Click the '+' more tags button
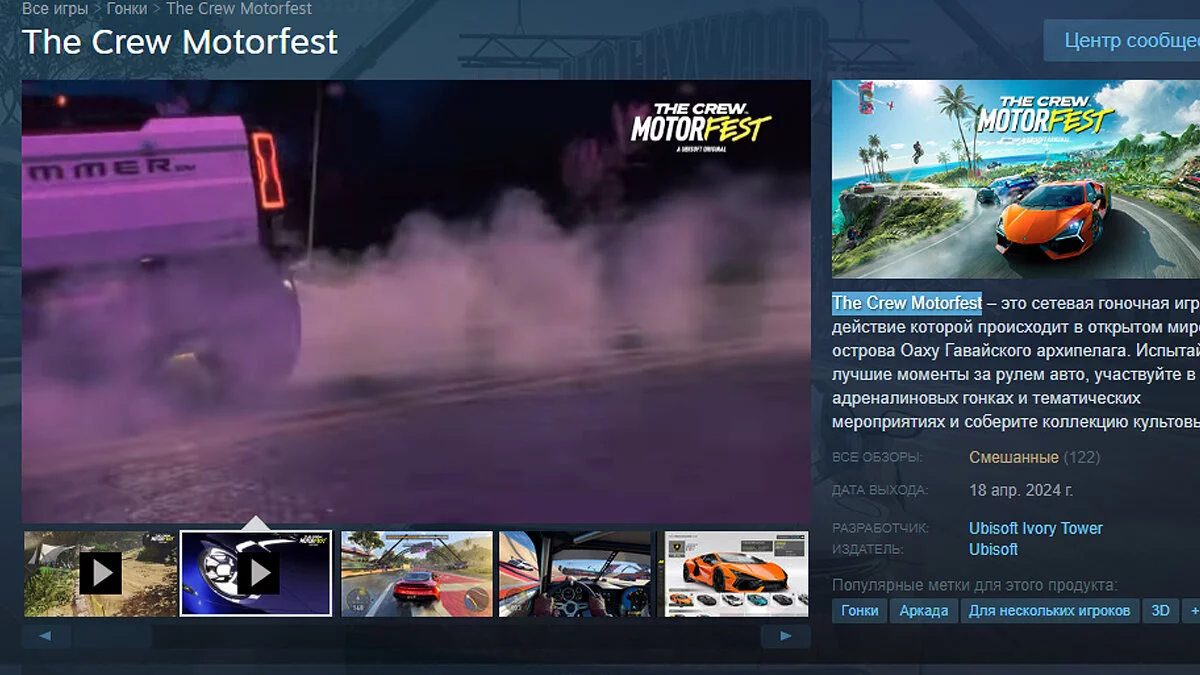 (1191, 610)
